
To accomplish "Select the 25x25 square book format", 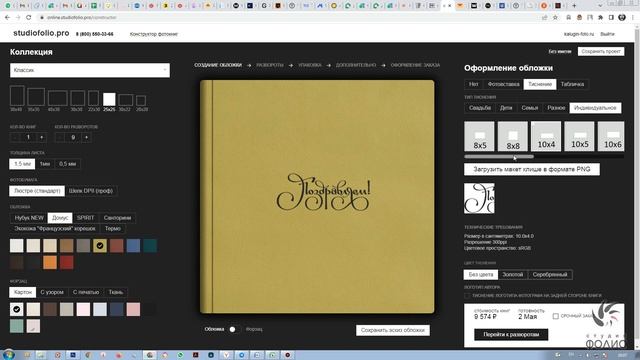I will point(109,99).
